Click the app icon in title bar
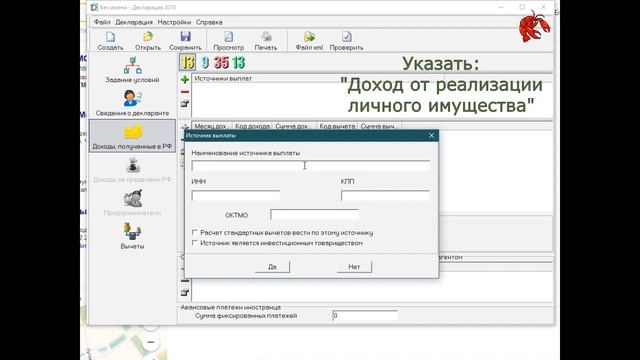640x360 pixels. click(x=94, y=7)
